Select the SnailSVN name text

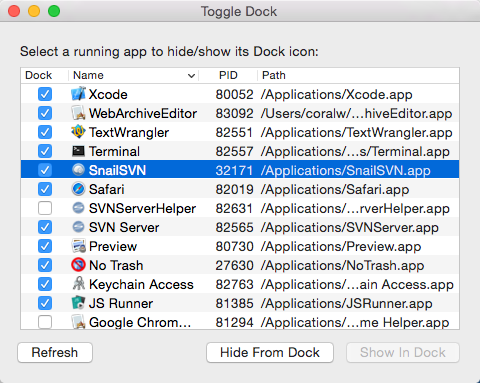pos(118,170)
